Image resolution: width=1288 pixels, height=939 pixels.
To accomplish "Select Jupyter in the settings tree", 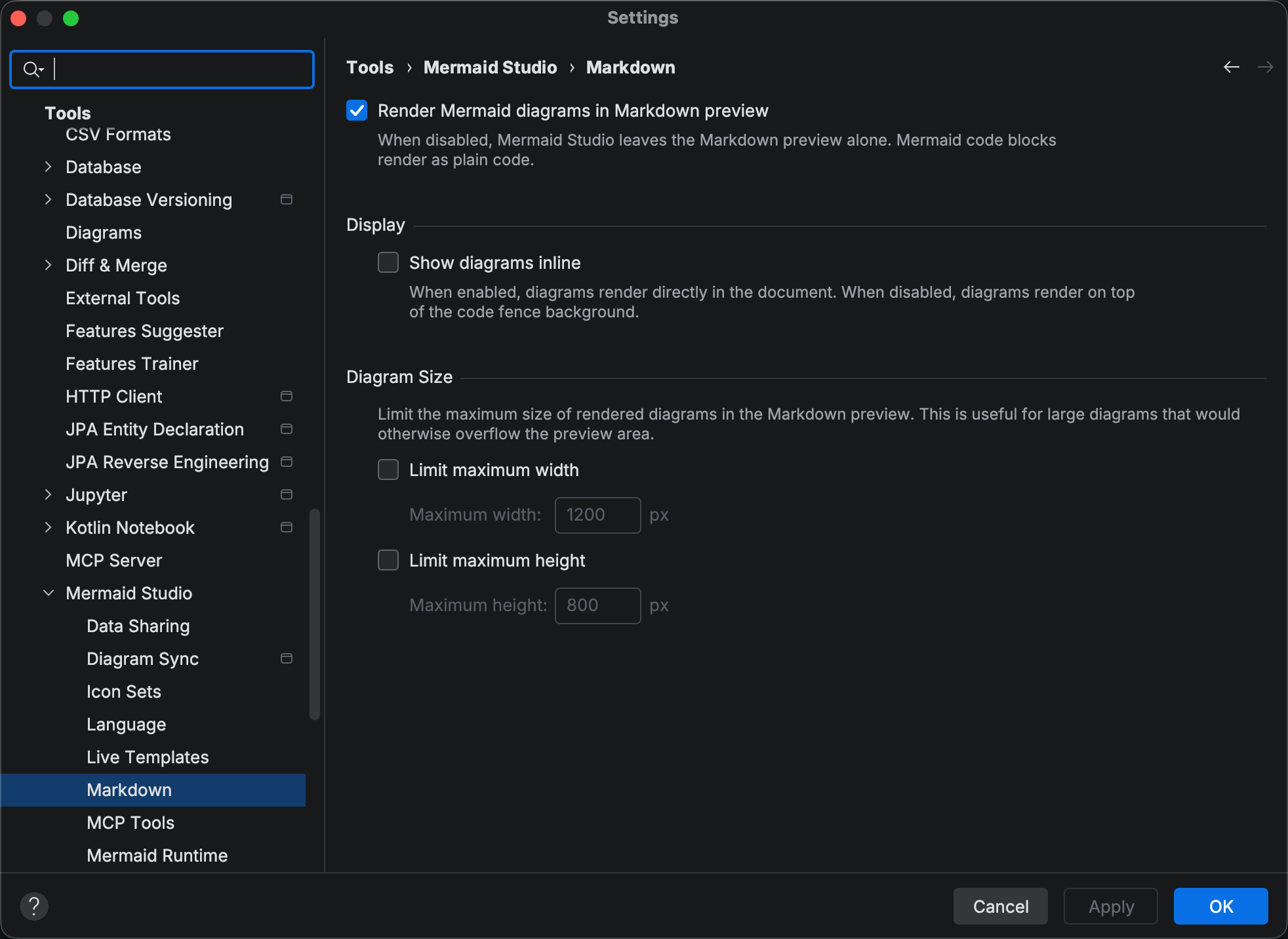I will pyautogui.click(x=96, y=495).
